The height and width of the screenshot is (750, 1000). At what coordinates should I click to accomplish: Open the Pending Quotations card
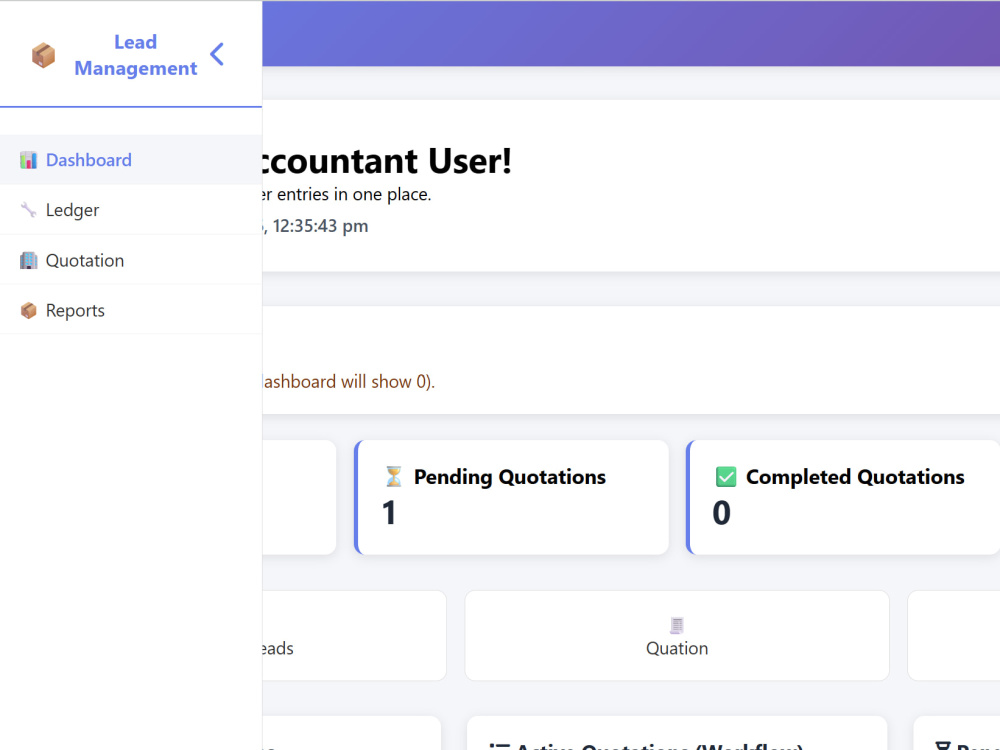pyautogui.click(x=511, y=497)
